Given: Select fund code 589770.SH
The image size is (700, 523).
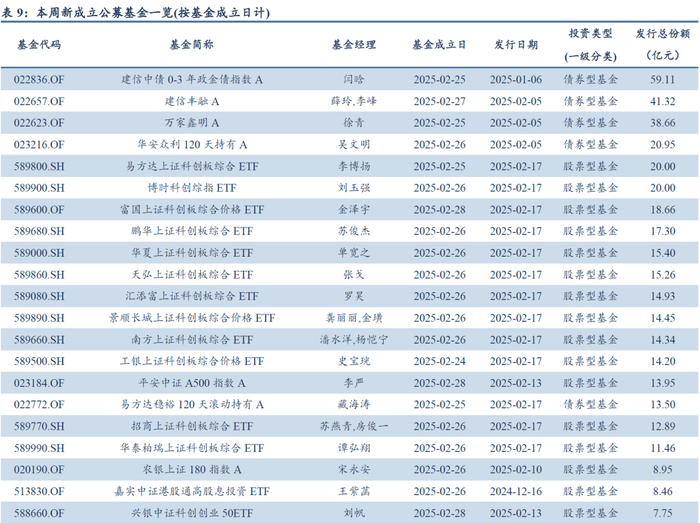Looking at the screenshot, I should [39, 427].
